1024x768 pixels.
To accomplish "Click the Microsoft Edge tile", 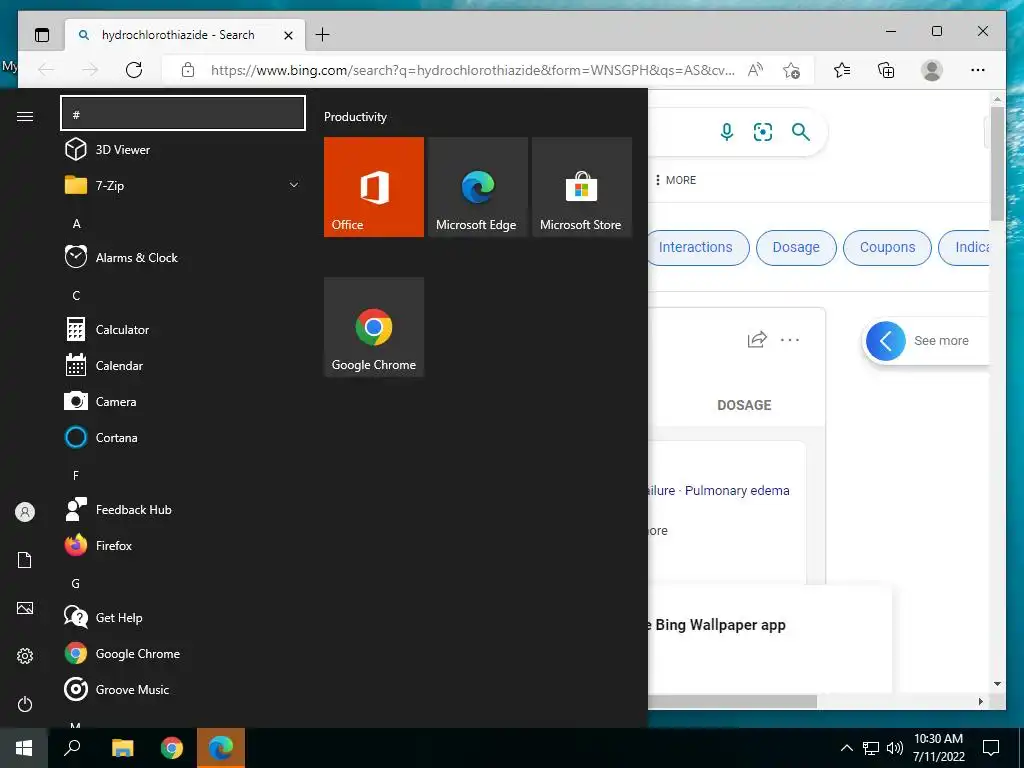I will click(x=477, y=187).
